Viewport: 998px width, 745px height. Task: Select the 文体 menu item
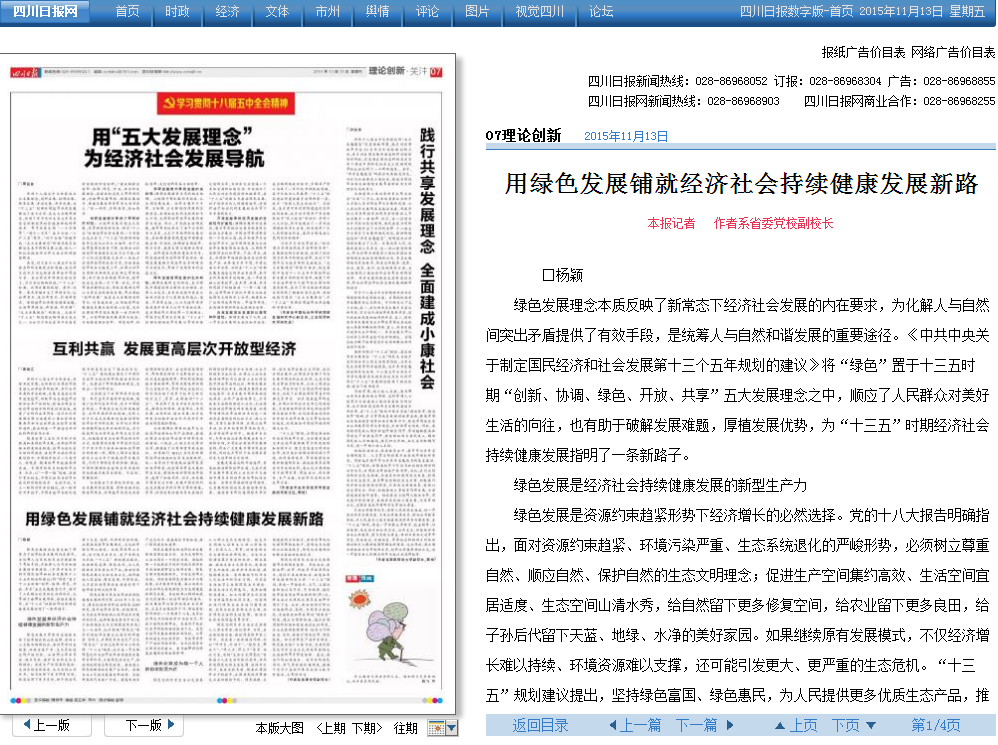[277, 11]
